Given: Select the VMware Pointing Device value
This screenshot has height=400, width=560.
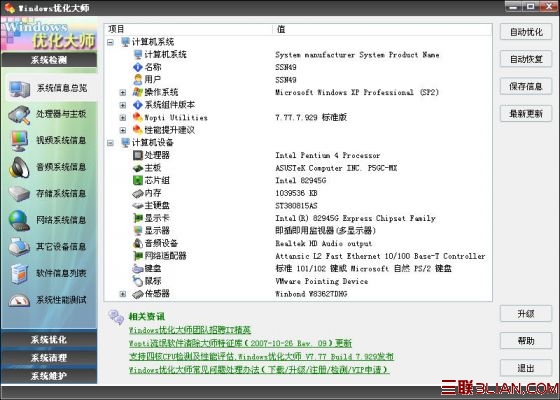Looking at the screenshot, I should [321, 281].
